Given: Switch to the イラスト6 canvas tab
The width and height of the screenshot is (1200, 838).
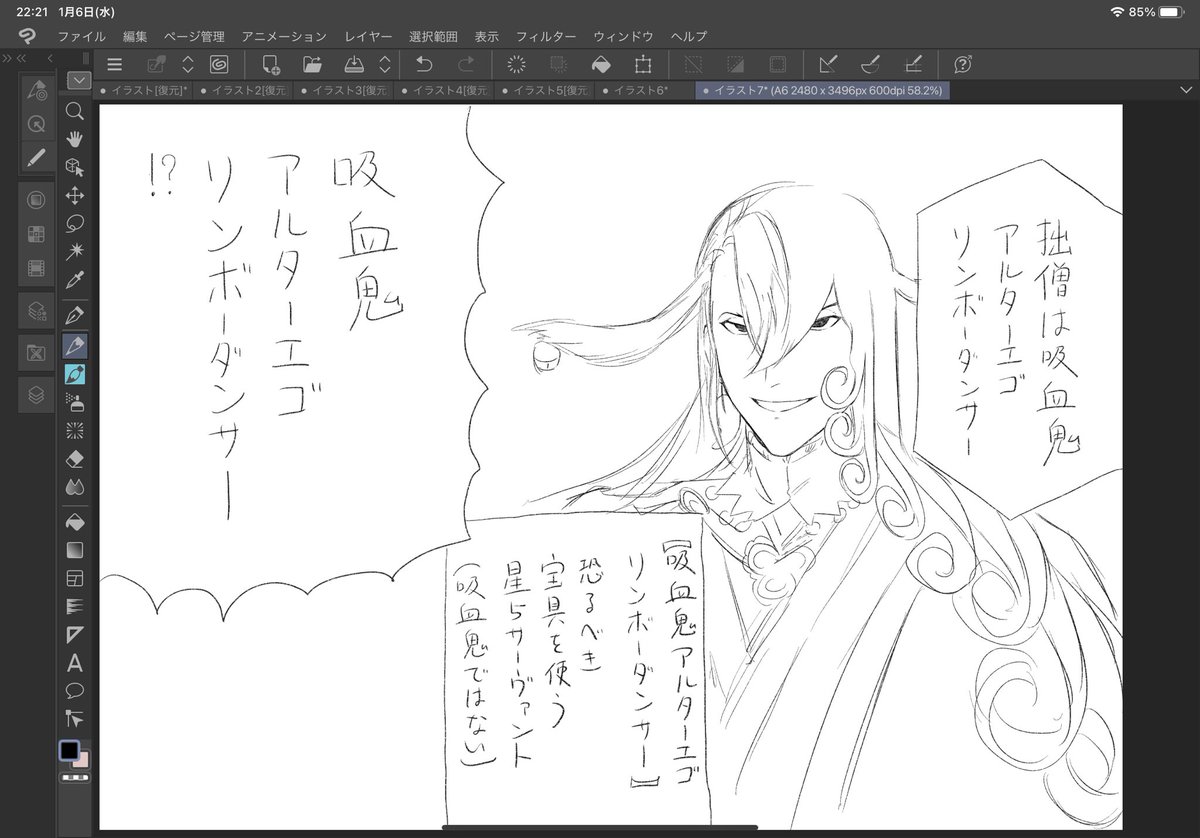Looking at the screenshot, I should 644,90.
